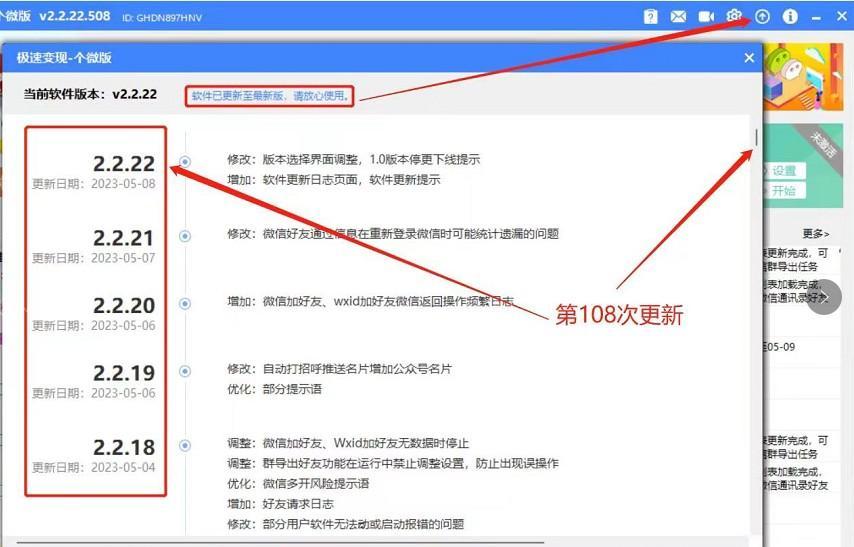
Task: Click the Wxid加好友无数据时停止 changelog line
Action: (x=348, y=443)
